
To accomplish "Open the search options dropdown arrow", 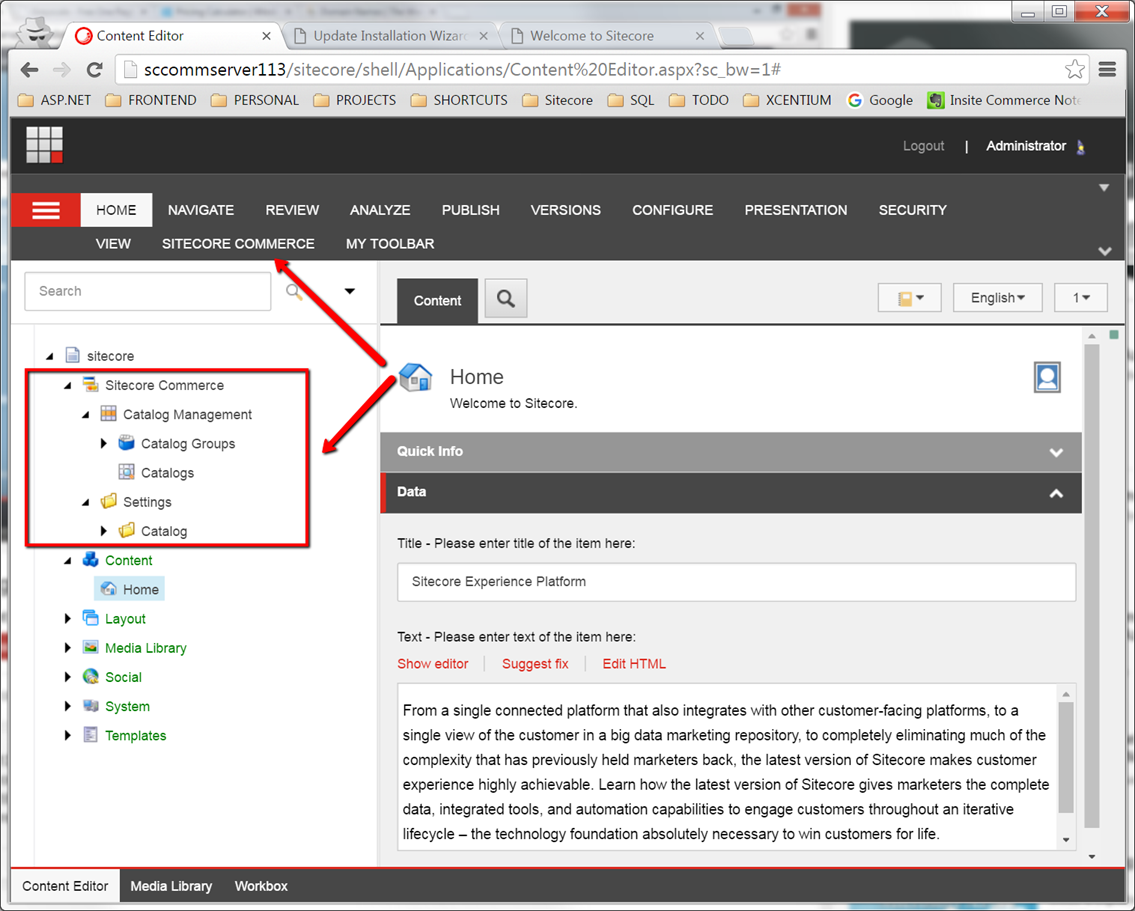I will click(350, 291).
